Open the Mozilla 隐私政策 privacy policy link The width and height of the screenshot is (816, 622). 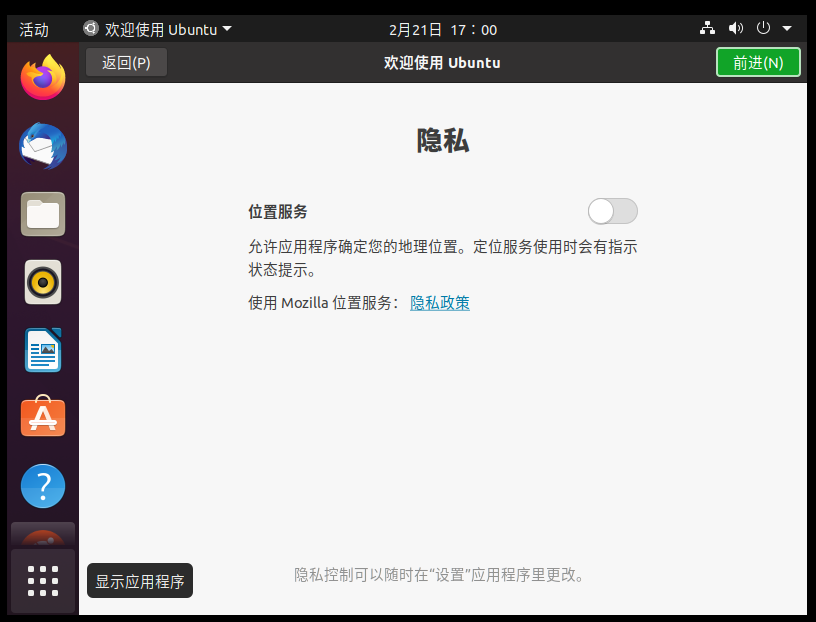(439, 302)
